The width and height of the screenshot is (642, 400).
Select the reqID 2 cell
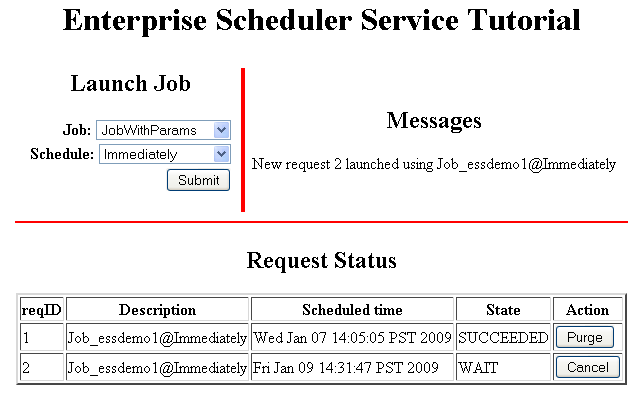(x=42, y=367)
